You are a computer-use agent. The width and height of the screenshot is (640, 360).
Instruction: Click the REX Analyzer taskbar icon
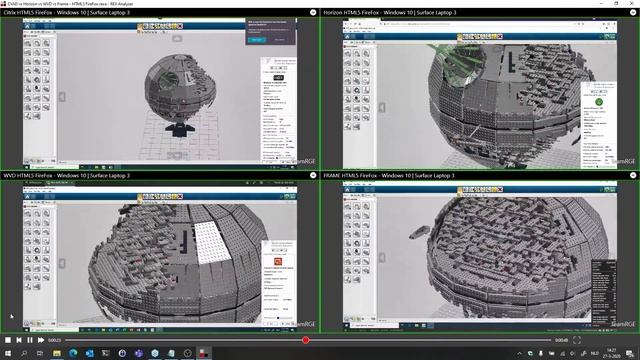(x=204, y=353)
